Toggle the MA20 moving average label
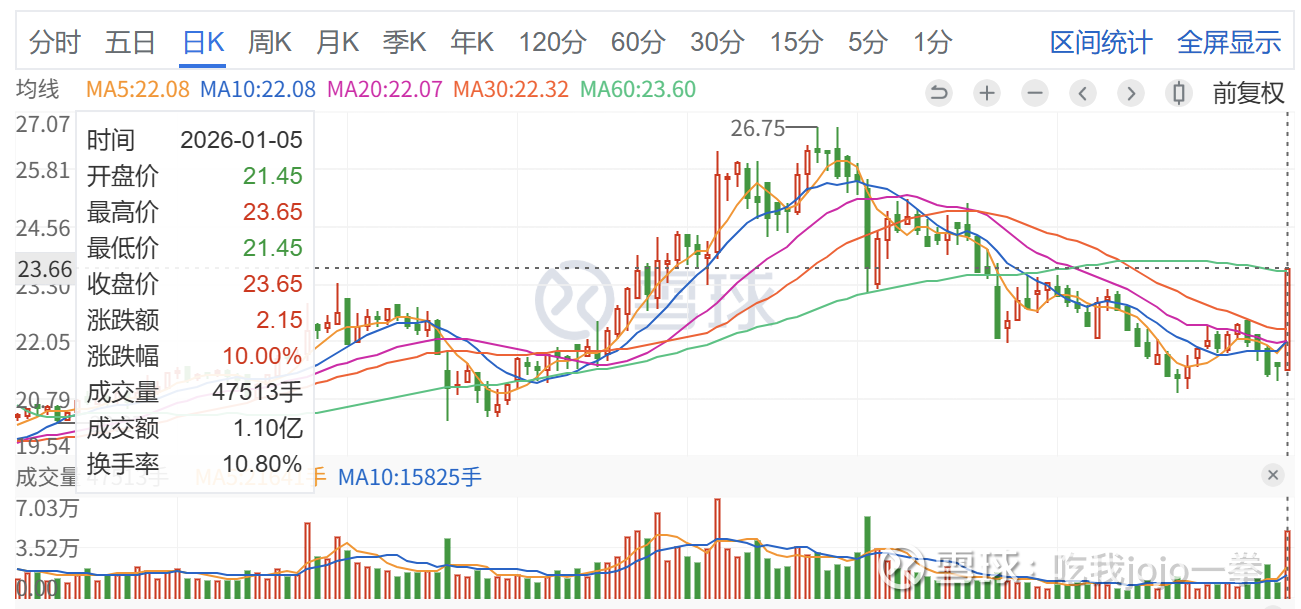 pos(385,90)
